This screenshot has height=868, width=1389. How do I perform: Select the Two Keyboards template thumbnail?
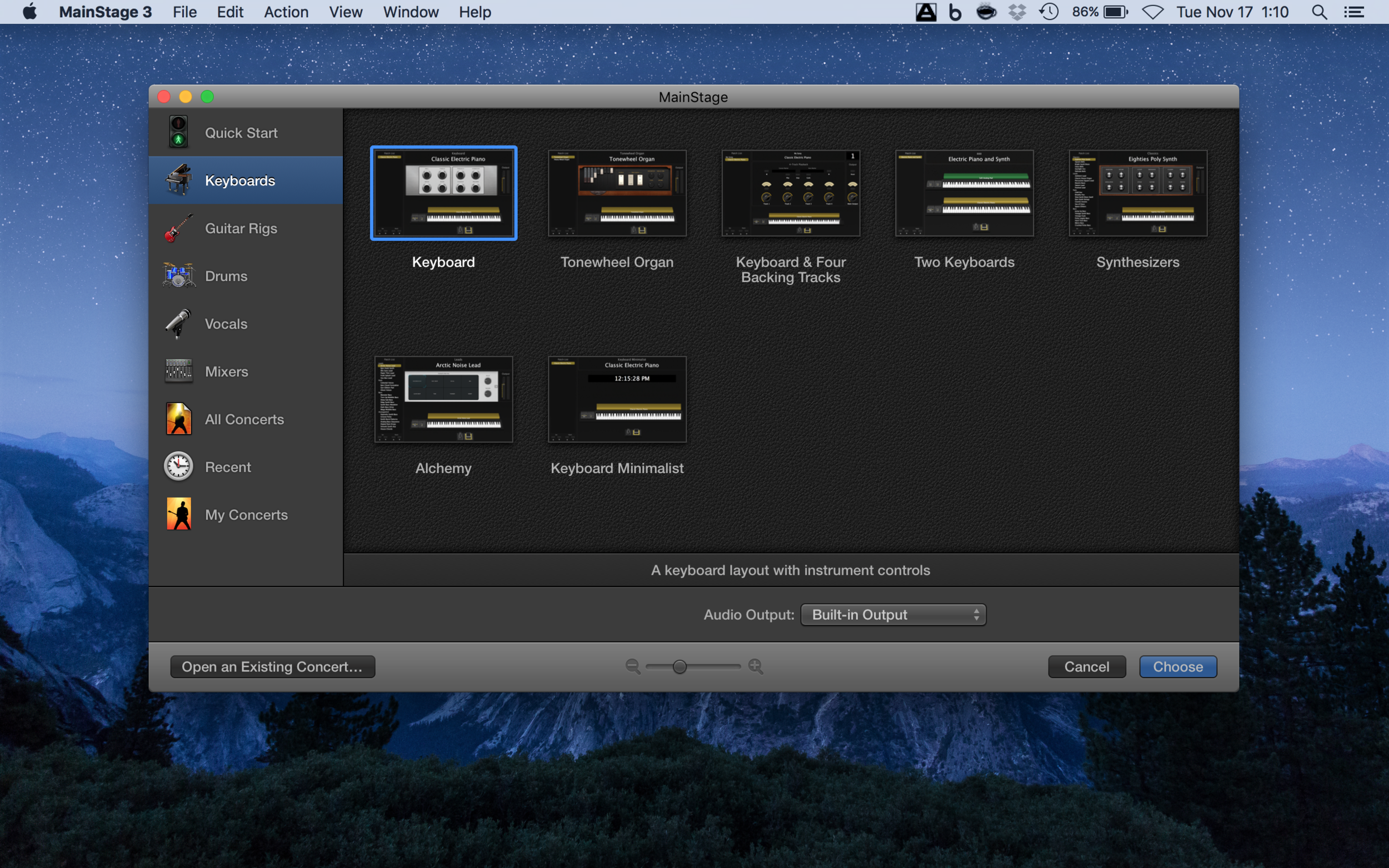coord(964,193)
